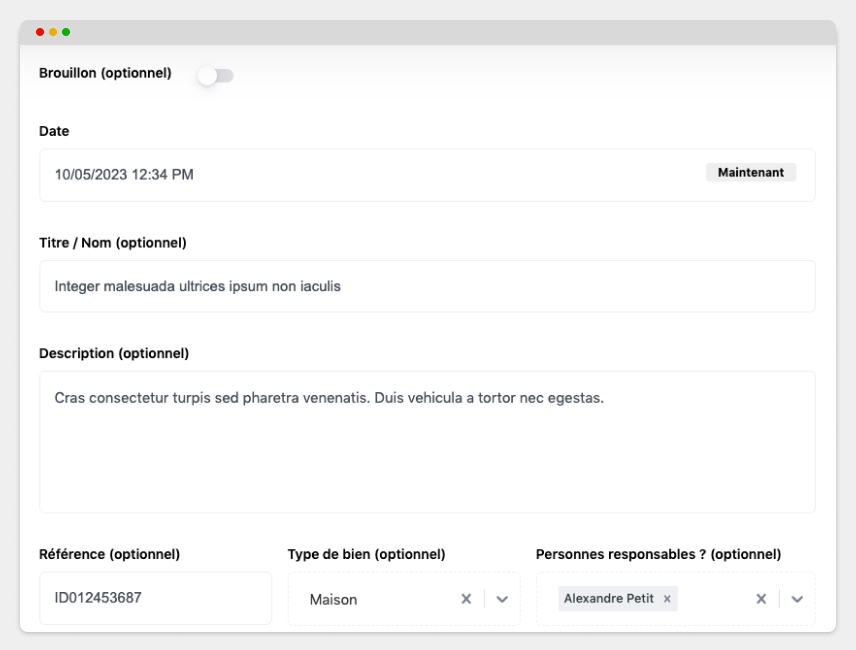Click the Maintenant button in Date field
The width and height of the screenshot is (856, 650).
751,172
